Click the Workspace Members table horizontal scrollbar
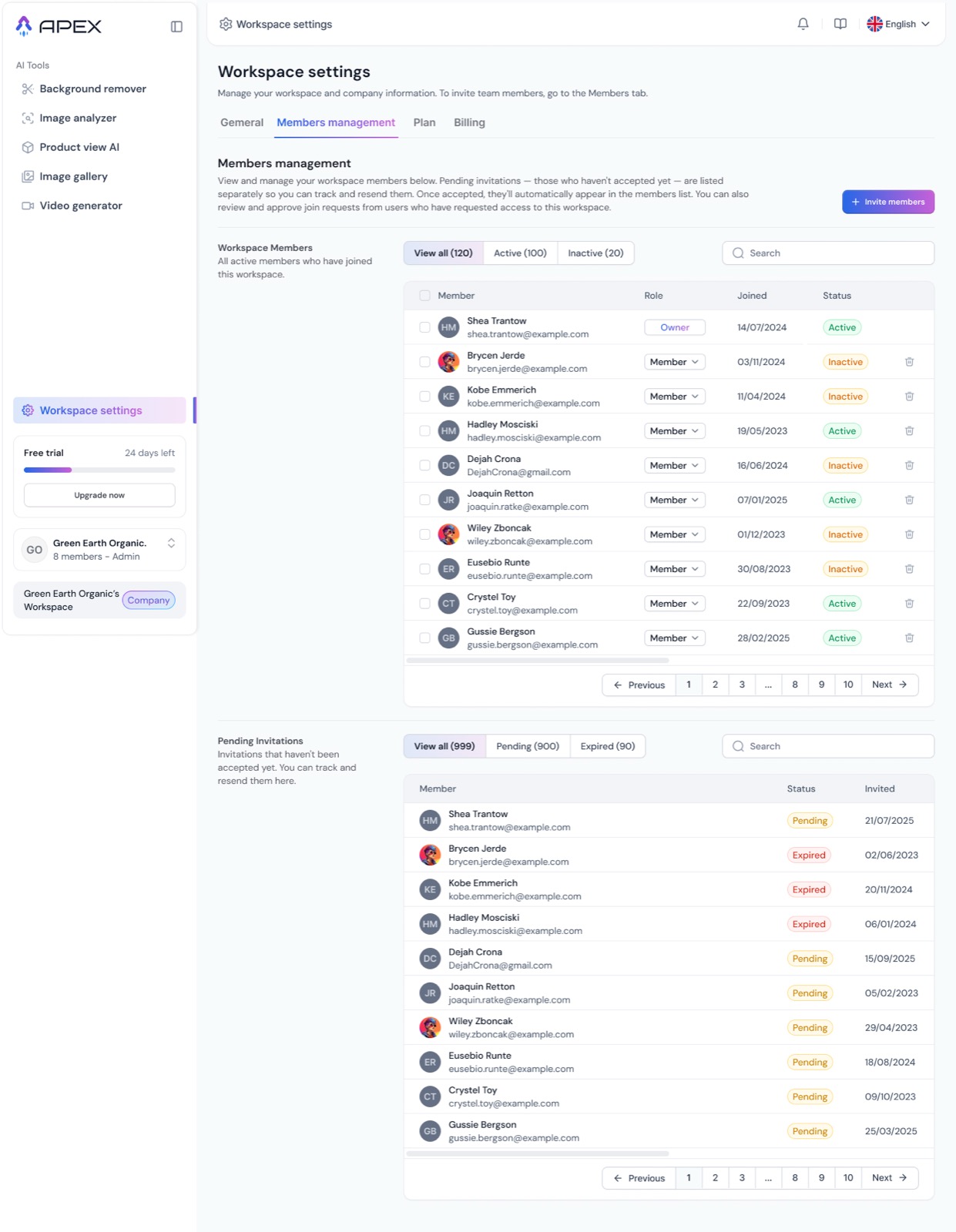 [x=538, y=660]
